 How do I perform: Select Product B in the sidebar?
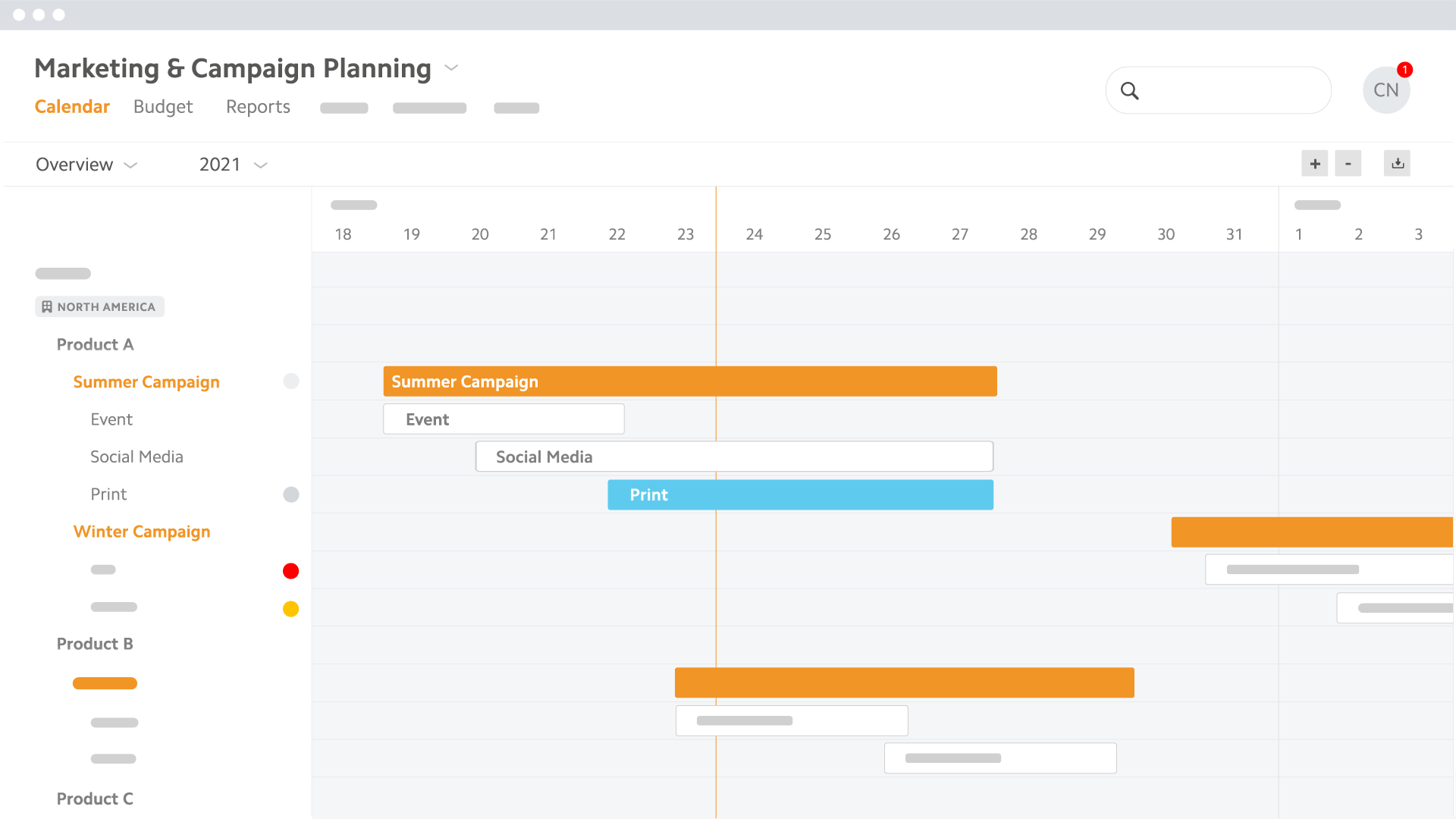pyautogui.click(x=95, y=644)
